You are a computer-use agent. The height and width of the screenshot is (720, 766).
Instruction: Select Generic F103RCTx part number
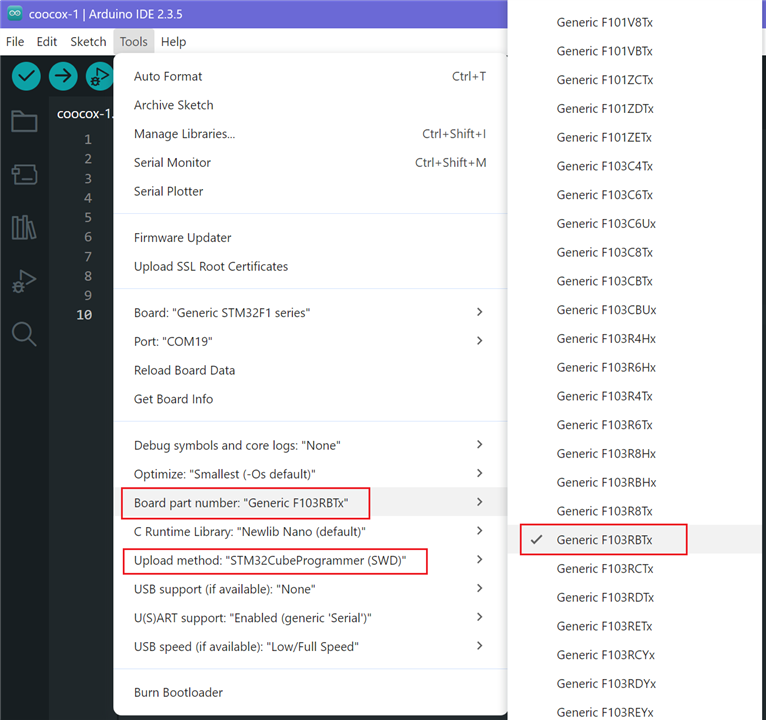634,569
